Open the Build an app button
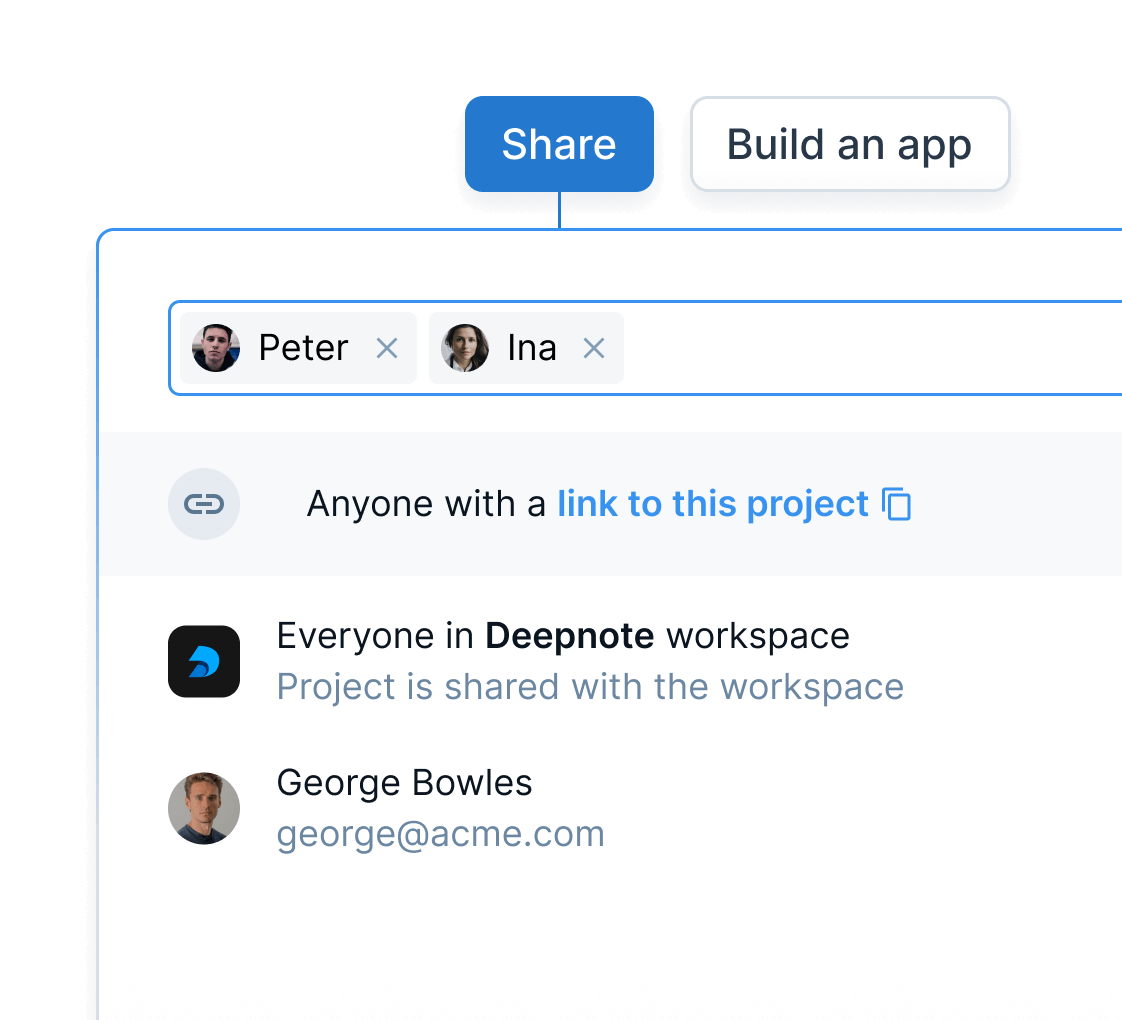The height and width of the screenshot is (1020, 1122). tap(849, 144)
